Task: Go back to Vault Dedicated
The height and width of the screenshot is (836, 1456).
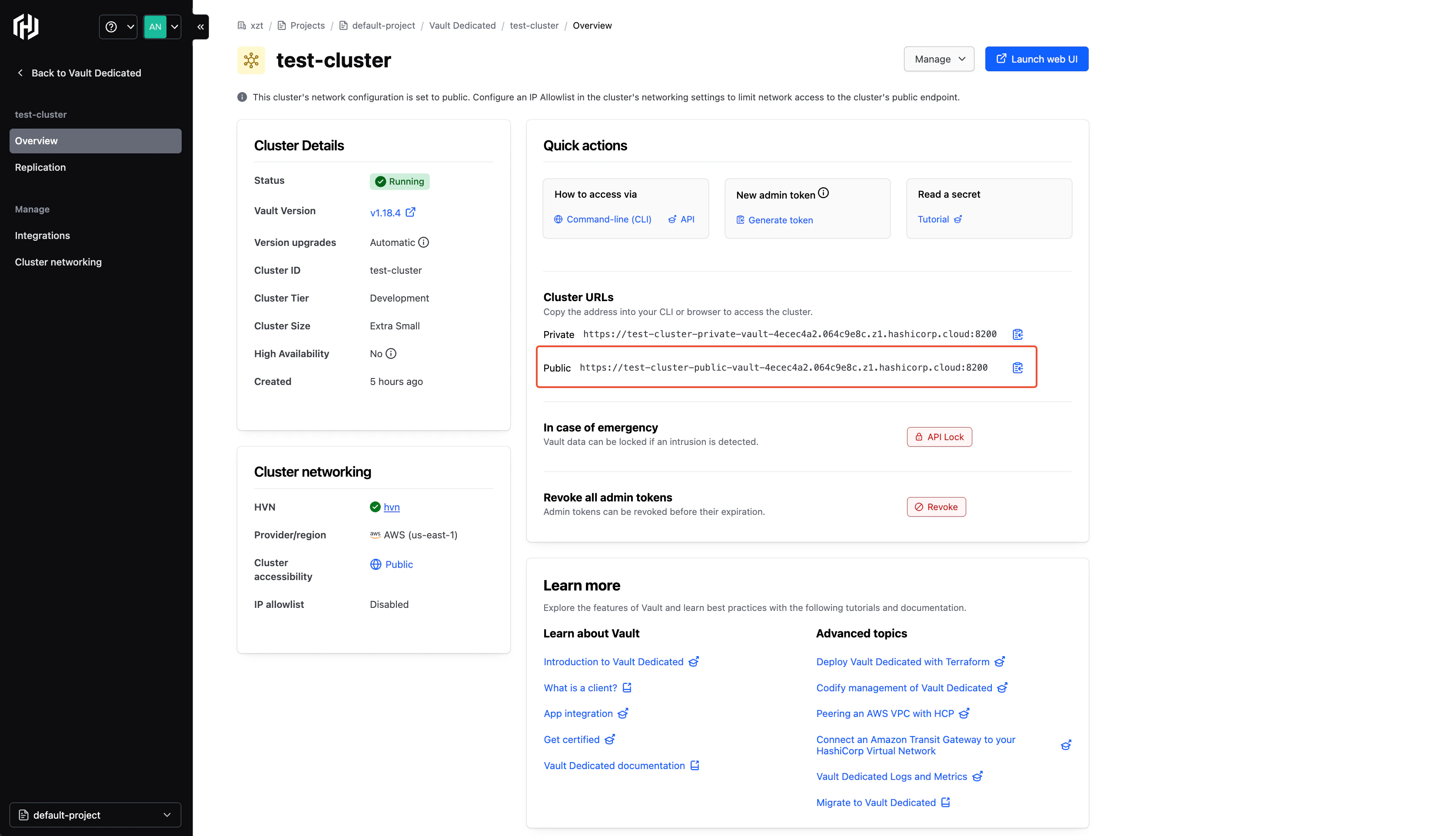Action: coord(79,73)
